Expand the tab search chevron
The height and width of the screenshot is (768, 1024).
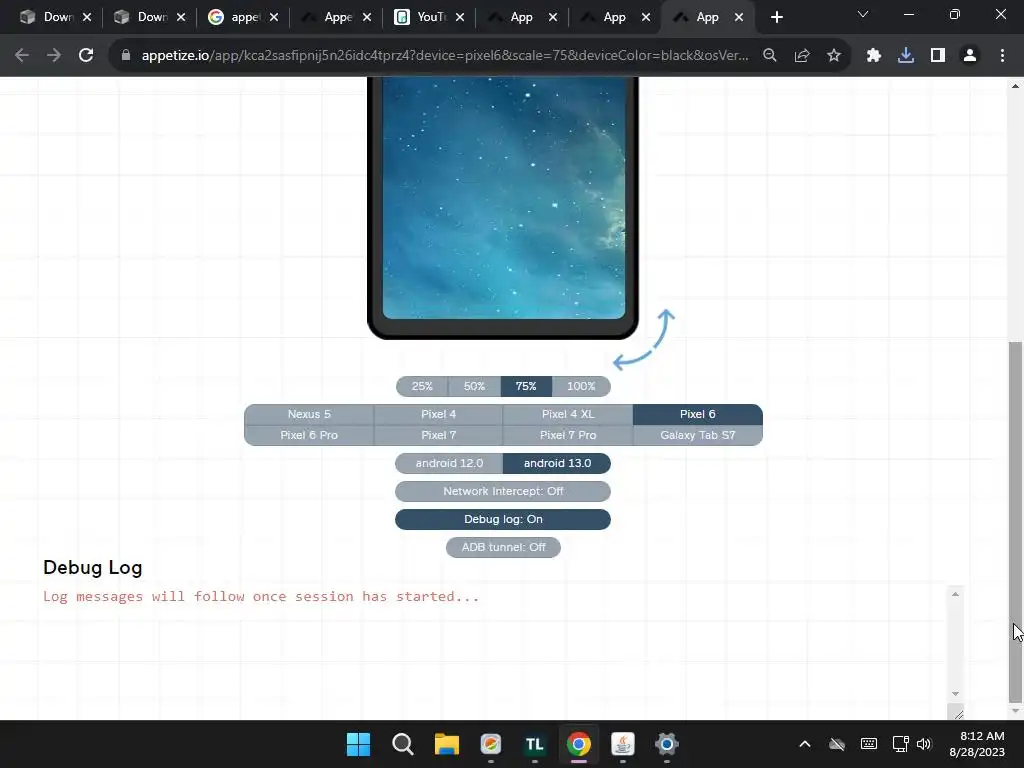tap(863, 14)
